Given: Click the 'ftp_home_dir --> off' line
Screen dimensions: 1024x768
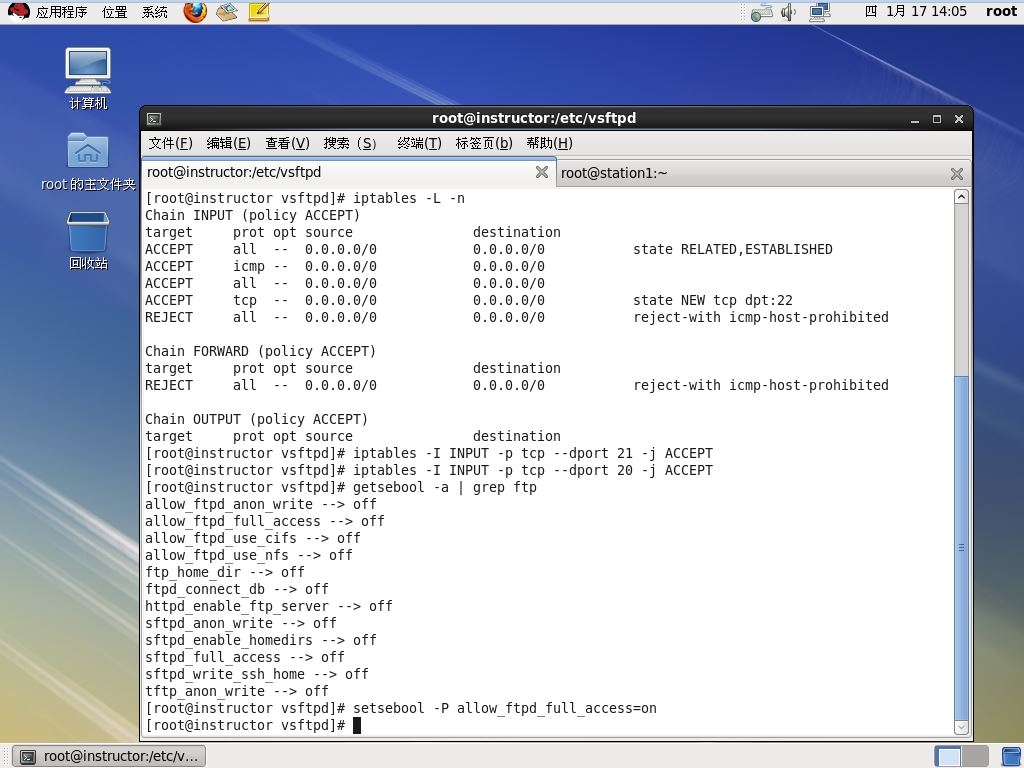Looking at the screenshot, I should (225, 572).
